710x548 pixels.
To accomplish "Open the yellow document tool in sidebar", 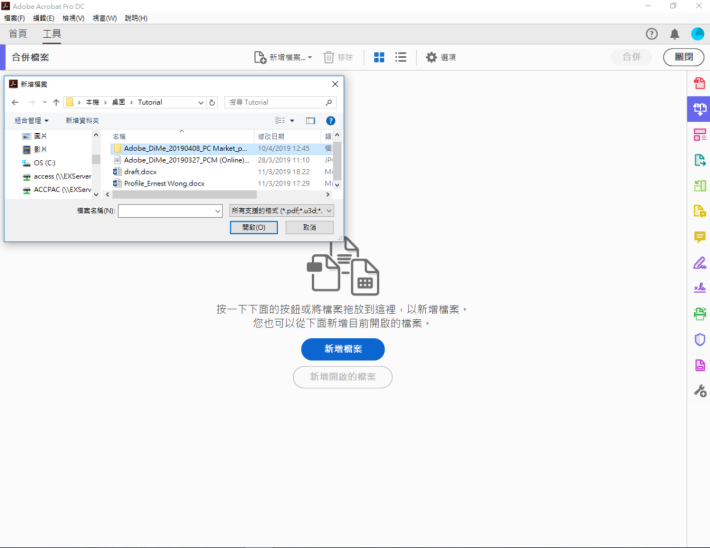I will (x=700, y=211).
